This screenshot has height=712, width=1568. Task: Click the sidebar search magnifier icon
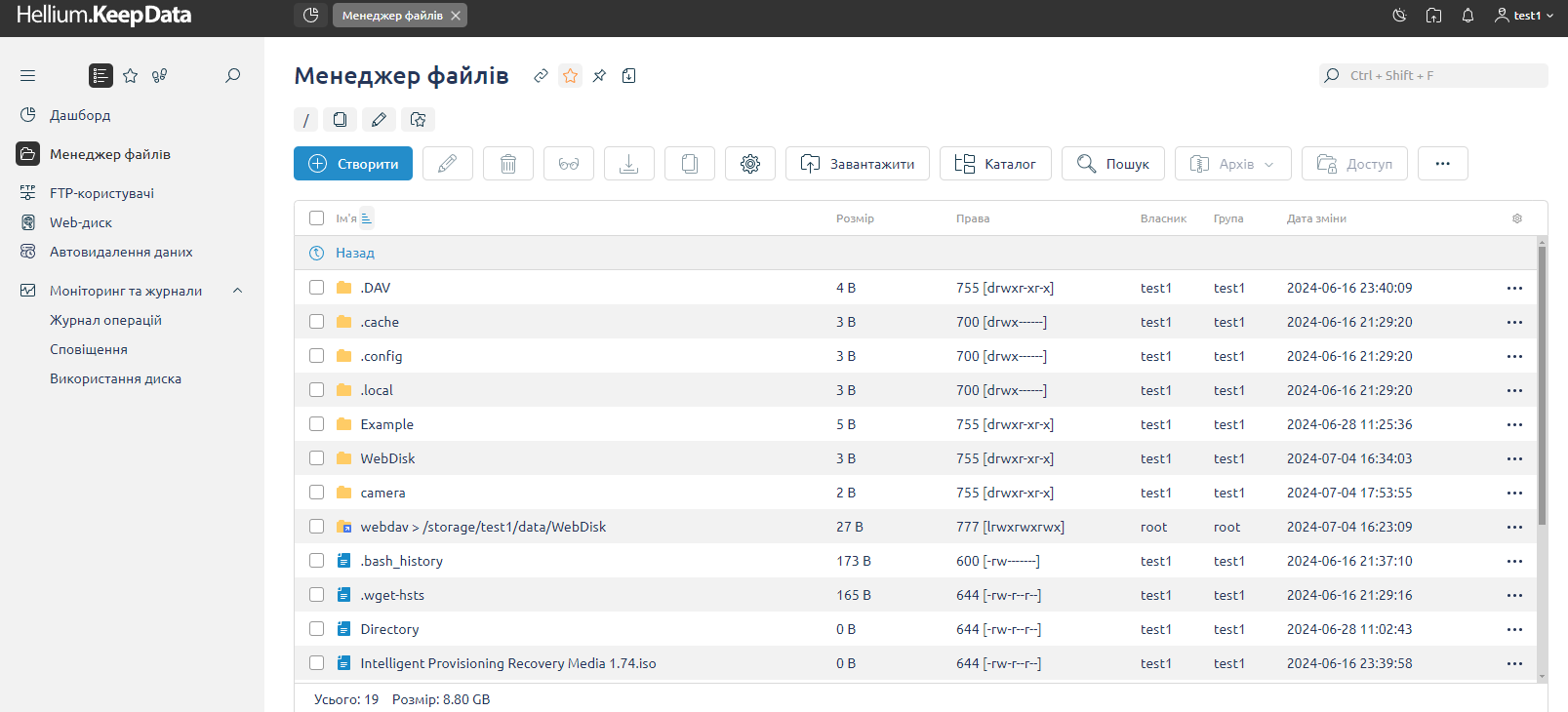pos(232,75)
